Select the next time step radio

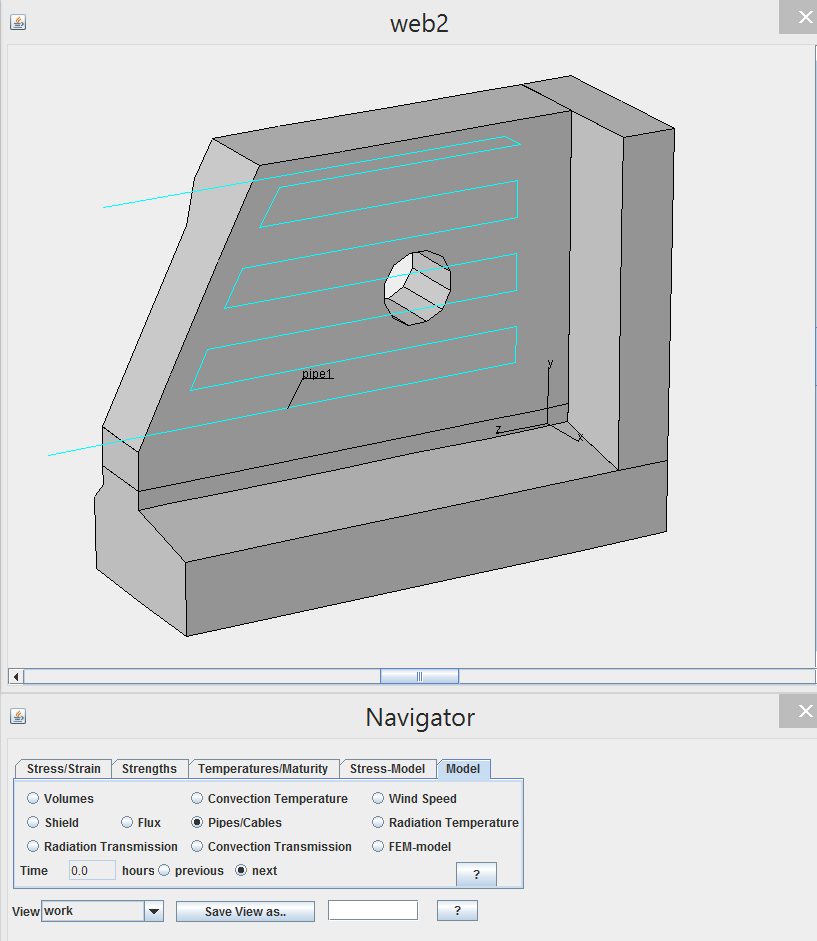point(241,870)
